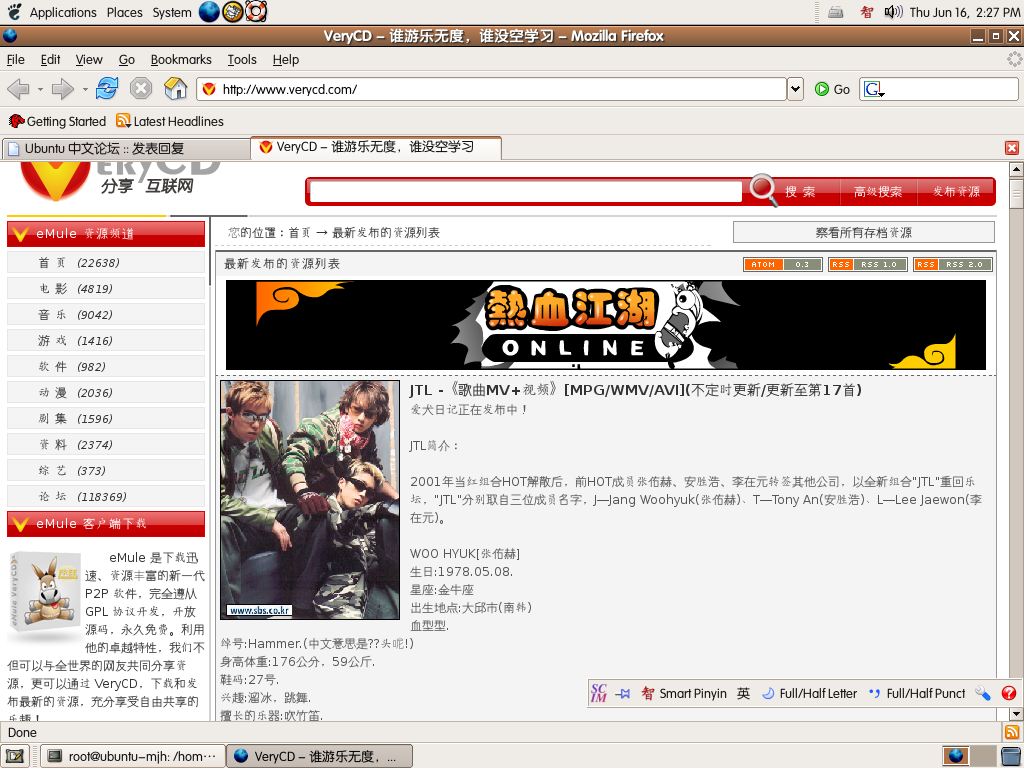This screenshot has width=1024, height=768.
Task: Open the Smart Pinyin input method selector
Action: click(x=684, y=694)
